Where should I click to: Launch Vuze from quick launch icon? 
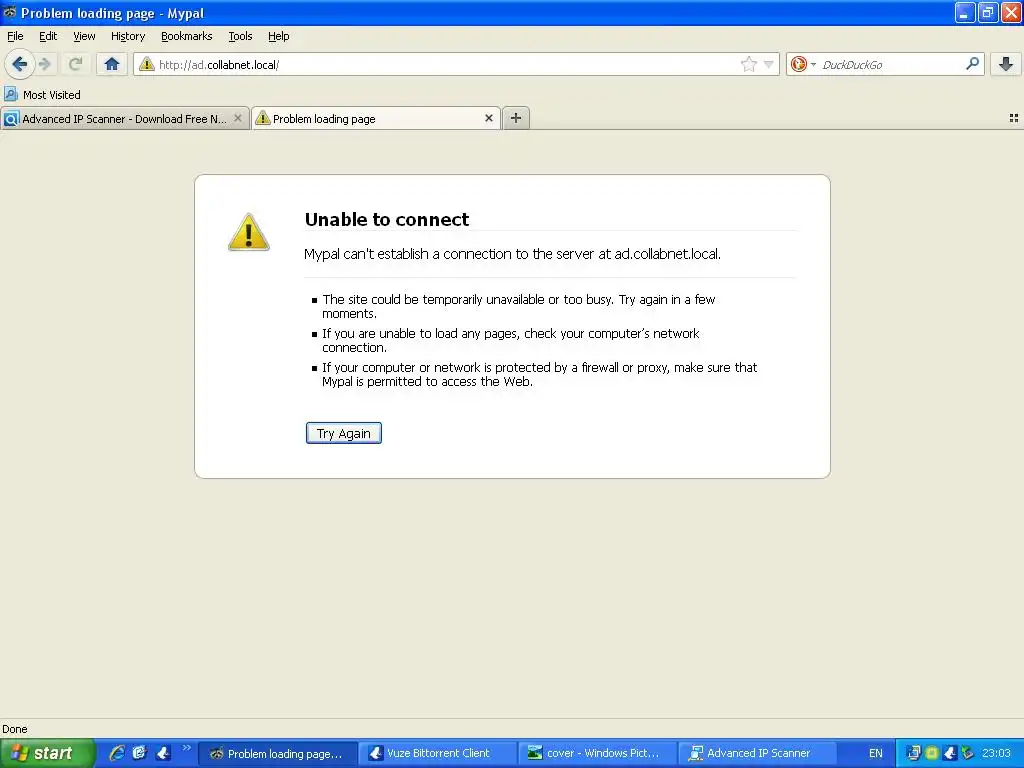point(163,753)
